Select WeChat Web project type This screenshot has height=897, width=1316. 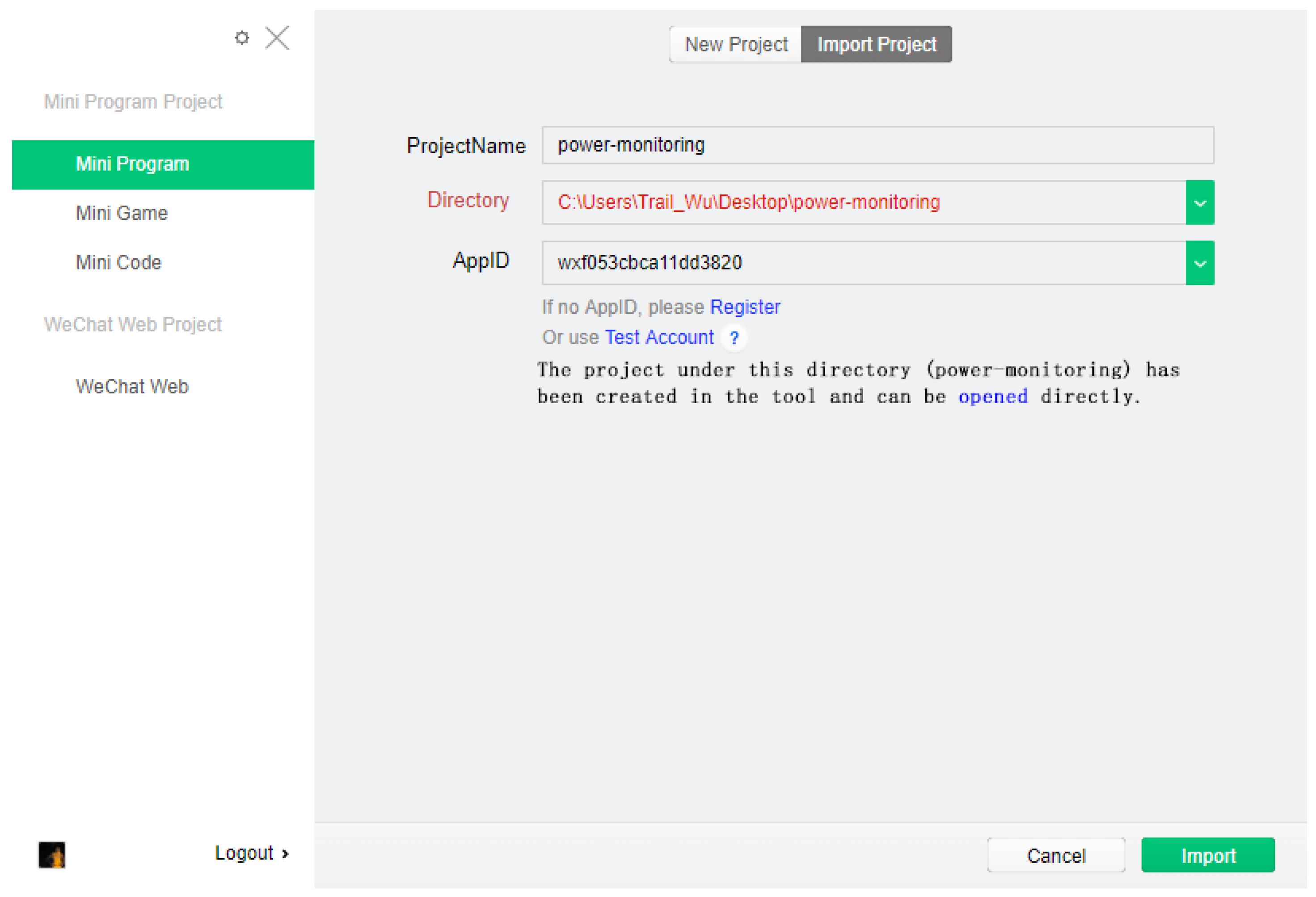pos(132,387)
